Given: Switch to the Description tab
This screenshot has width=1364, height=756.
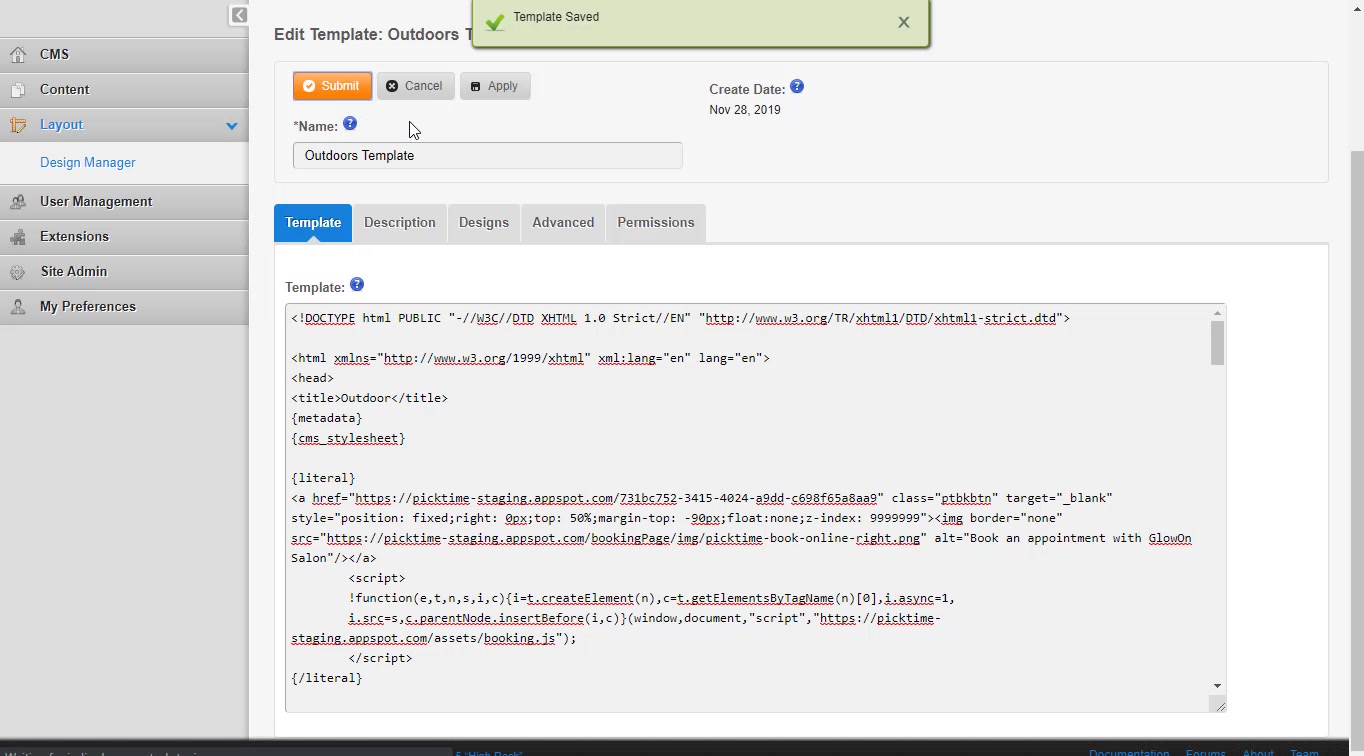Looking at the screenshot, I should pyautogui.click(x=399, y=223).
